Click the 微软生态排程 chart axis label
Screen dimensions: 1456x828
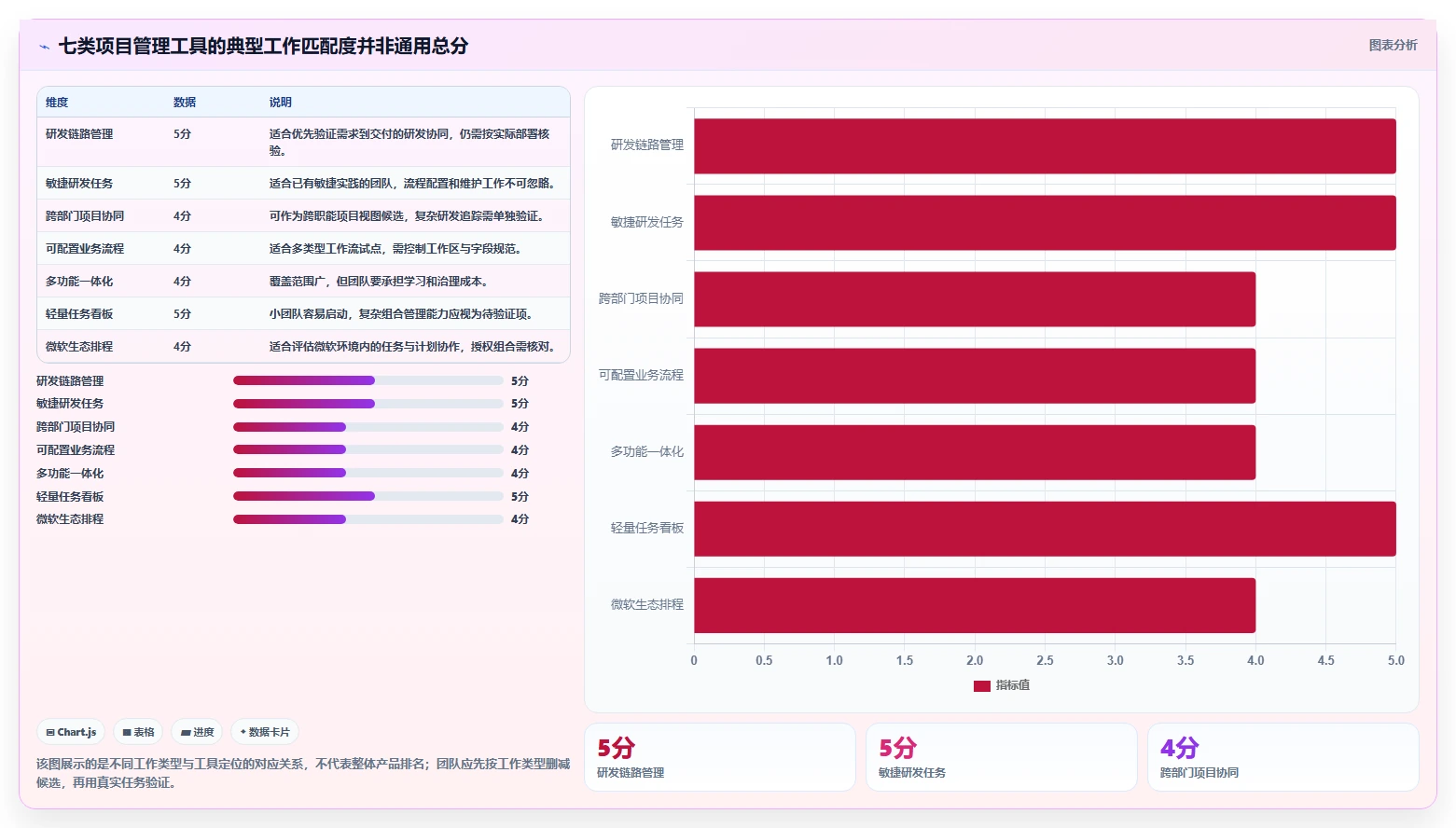647,605
